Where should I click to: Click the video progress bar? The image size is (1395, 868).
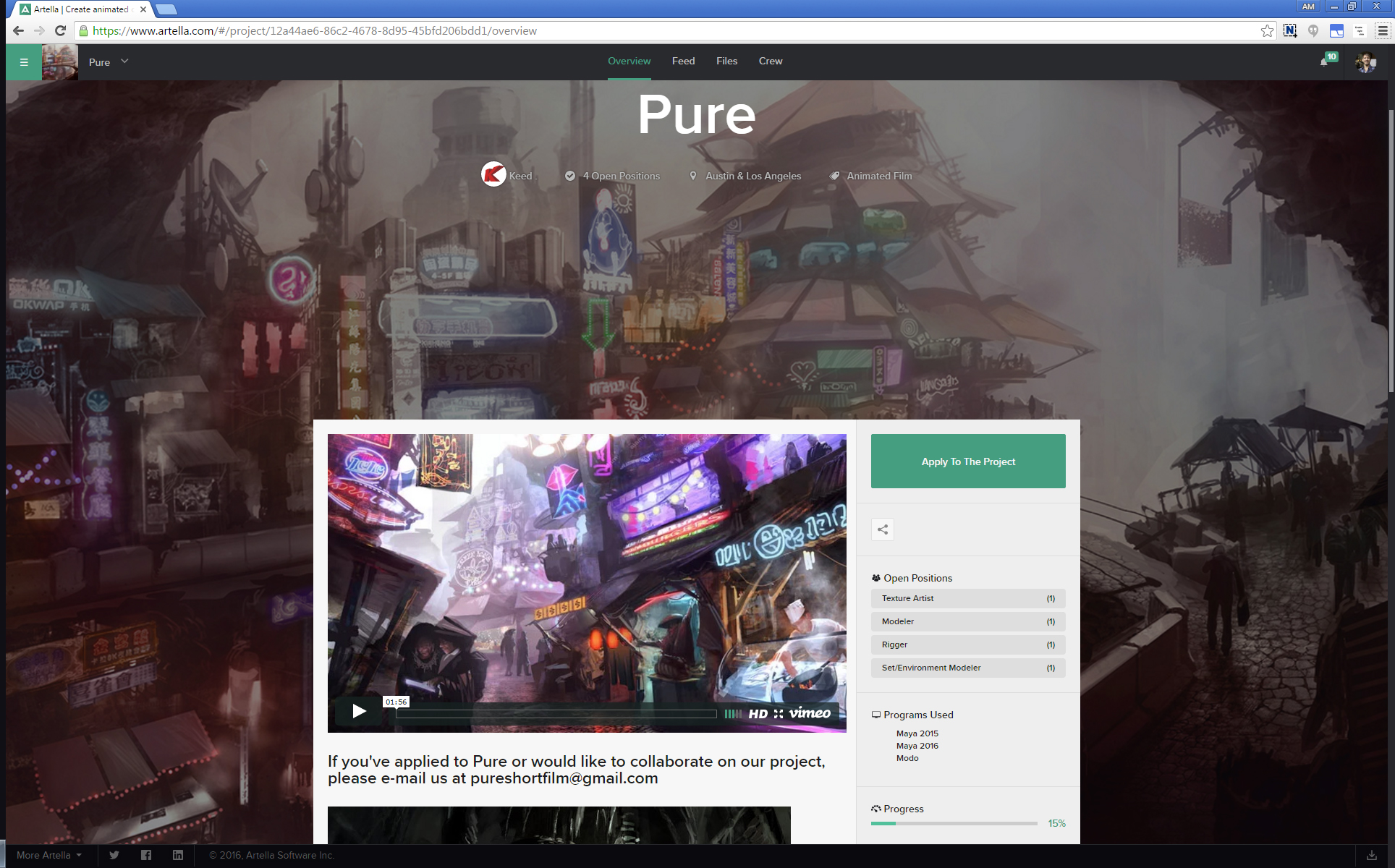tap(556, 713)
